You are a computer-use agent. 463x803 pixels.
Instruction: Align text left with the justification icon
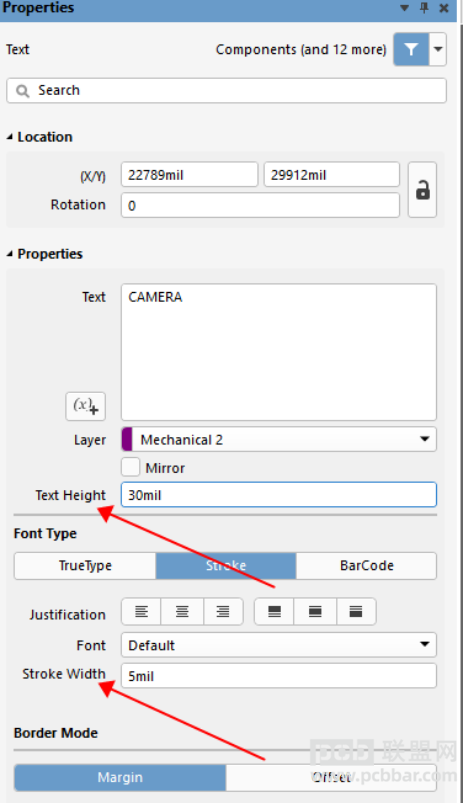pyautogui.click(x=141, y=611)
